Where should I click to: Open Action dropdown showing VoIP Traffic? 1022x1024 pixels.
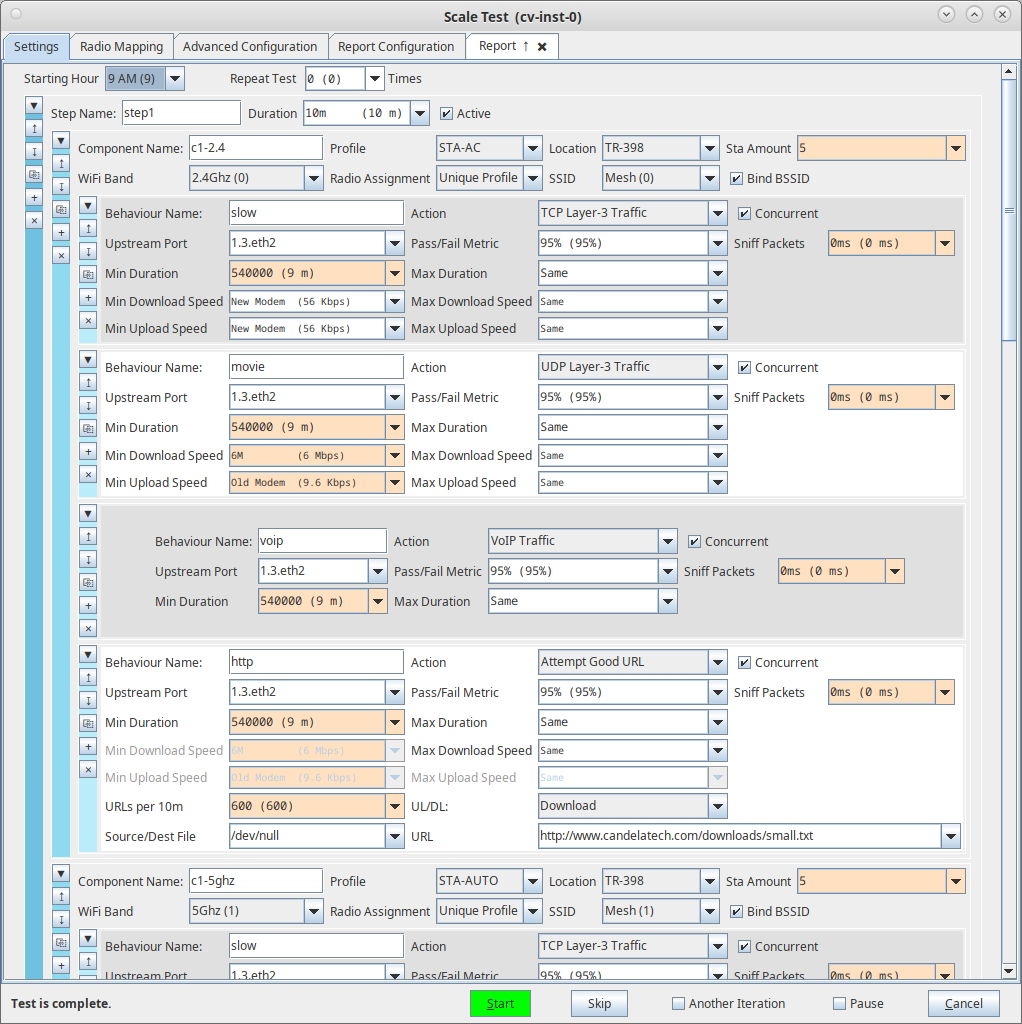point(668,541)
